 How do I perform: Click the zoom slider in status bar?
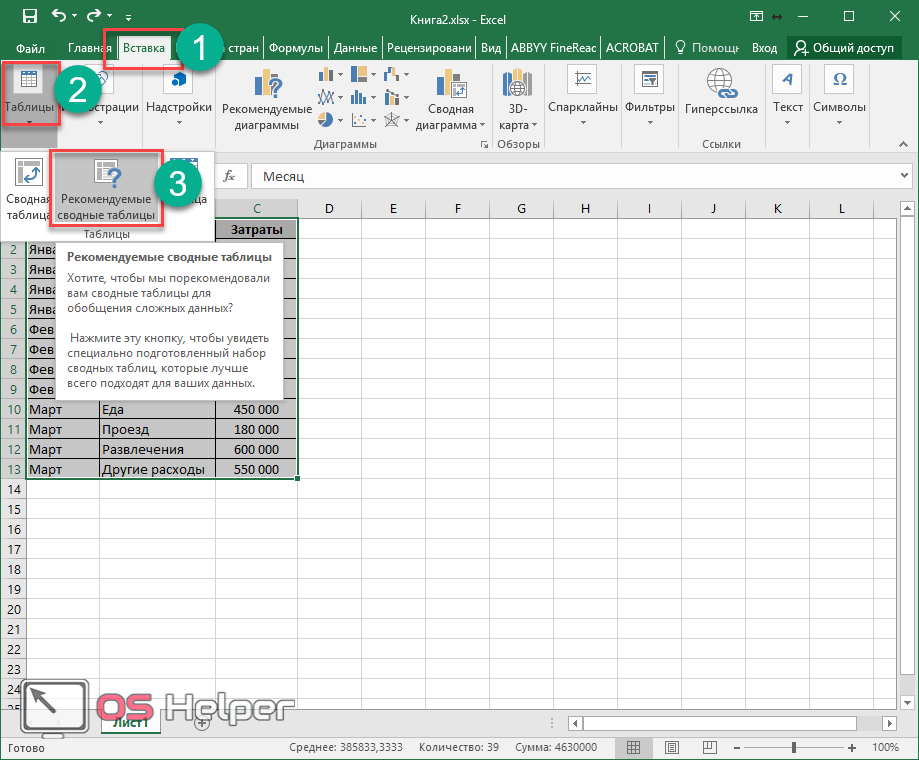(793, 747)
